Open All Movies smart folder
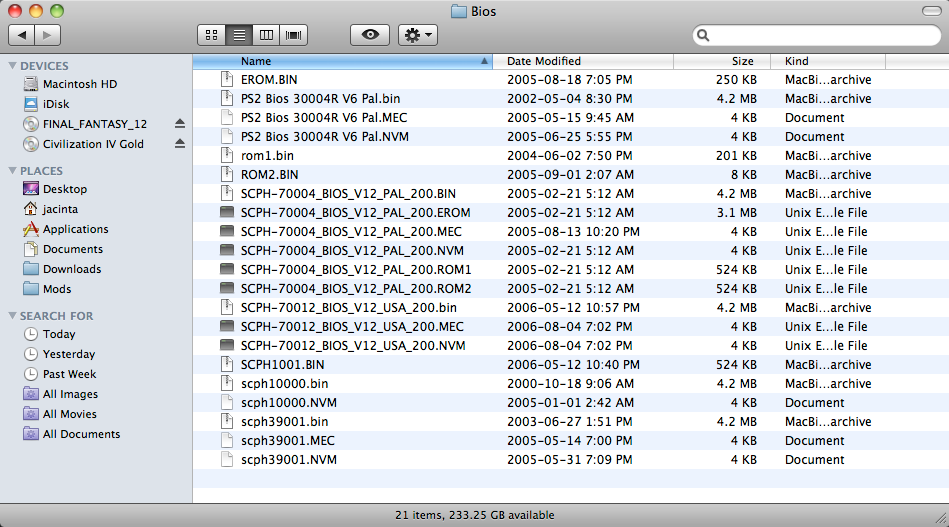This screenshot has height=527, width=949. pyautogui.click(x=70, y=414)
